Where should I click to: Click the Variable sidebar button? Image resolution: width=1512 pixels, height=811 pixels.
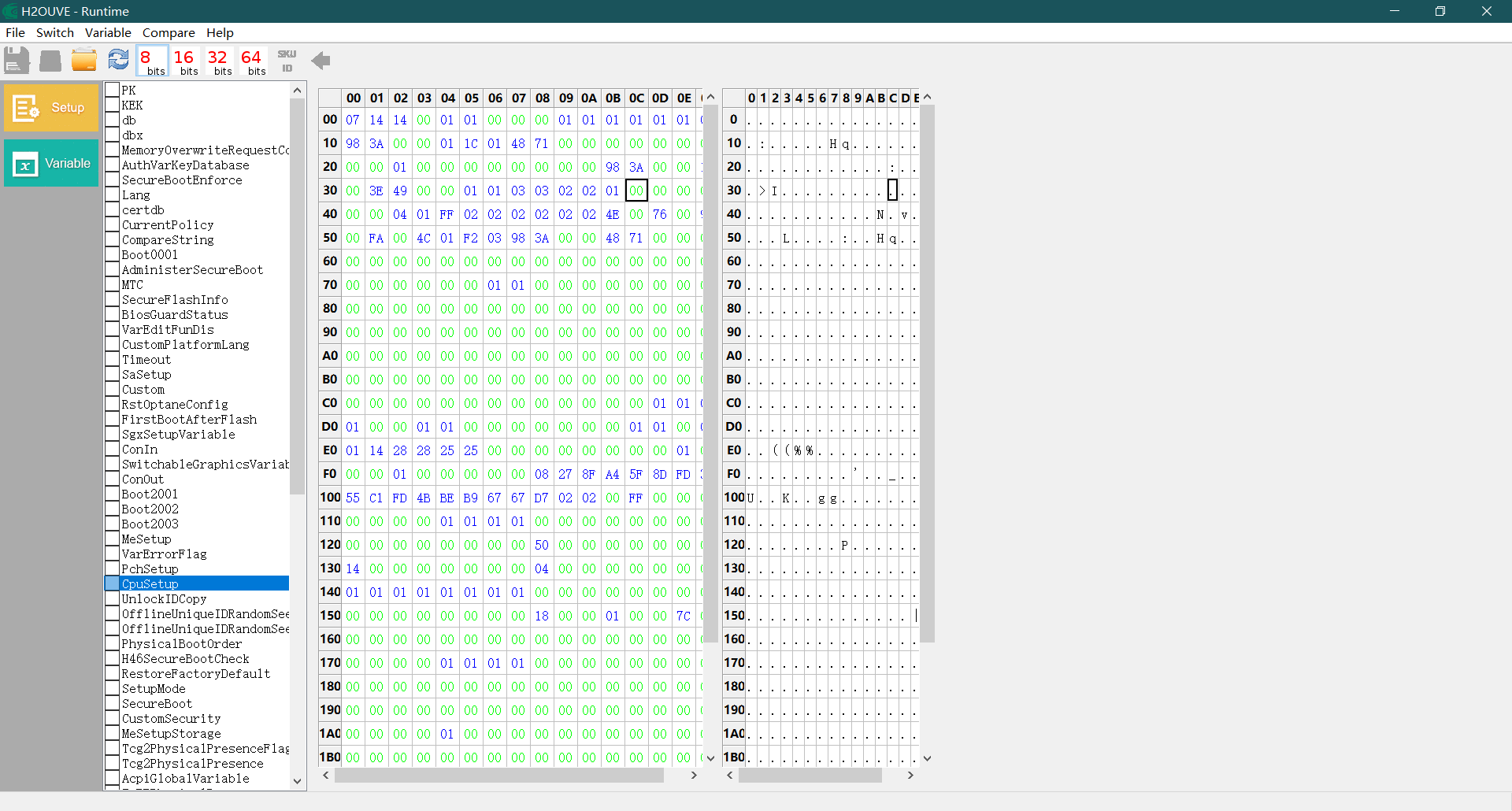point(51,164)
